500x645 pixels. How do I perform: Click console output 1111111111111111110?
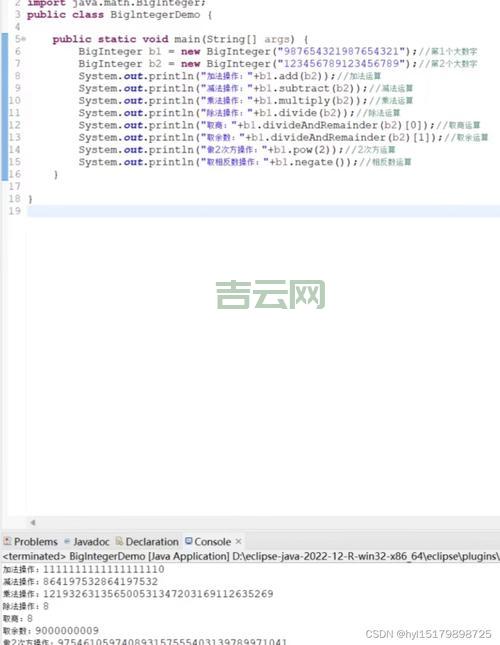(x=104, y=569)
